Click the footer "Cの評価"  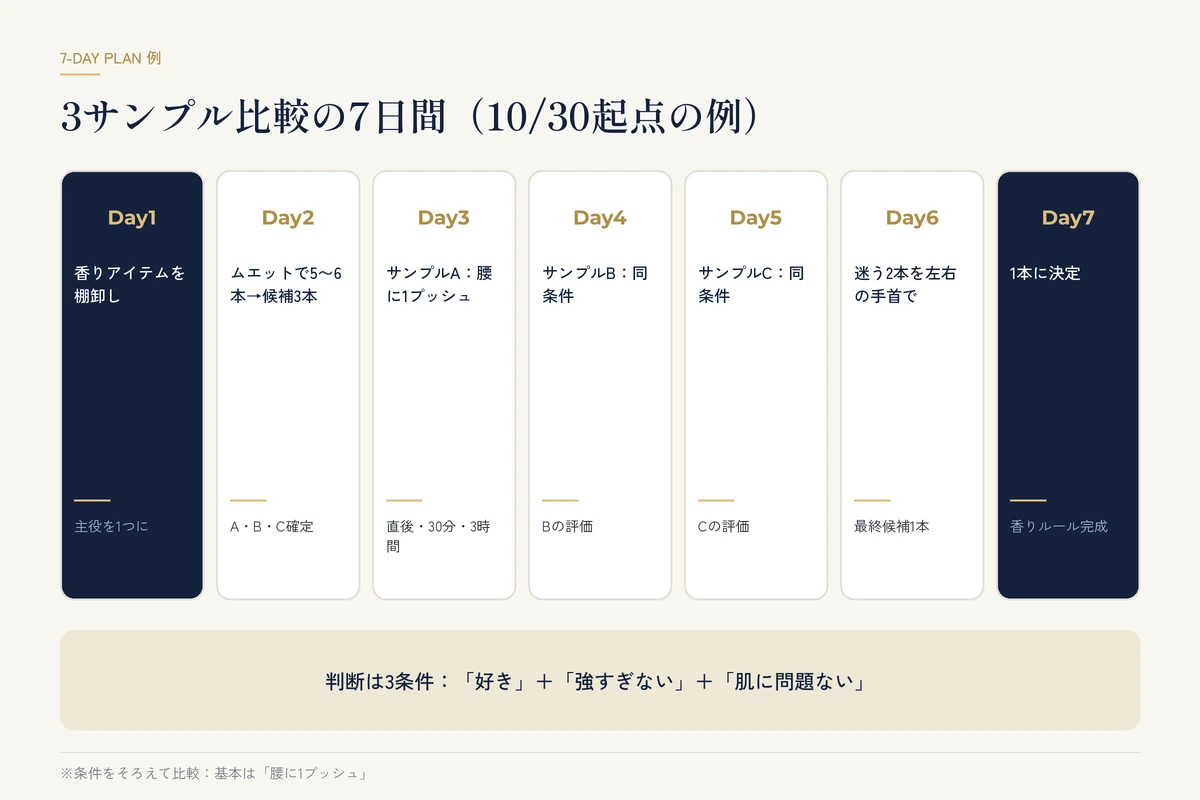pos(723,526)
